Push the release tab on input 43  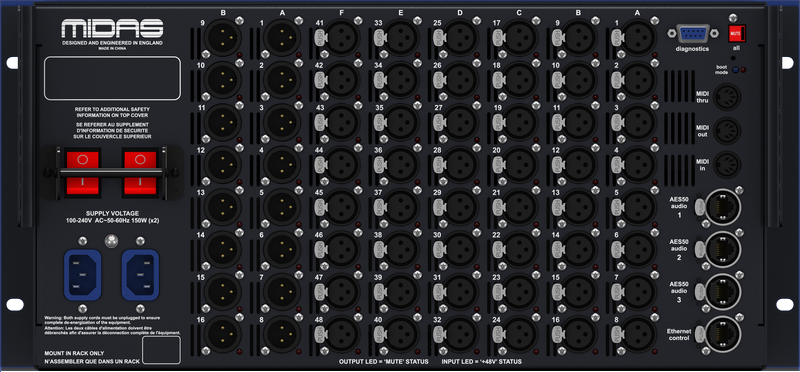point(320,121)
